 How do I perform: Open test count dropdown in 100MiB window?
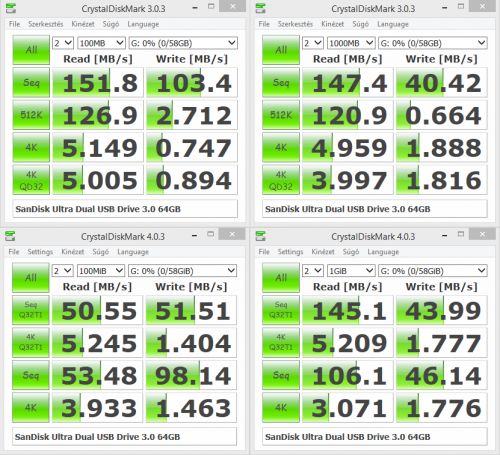point(62,271)
